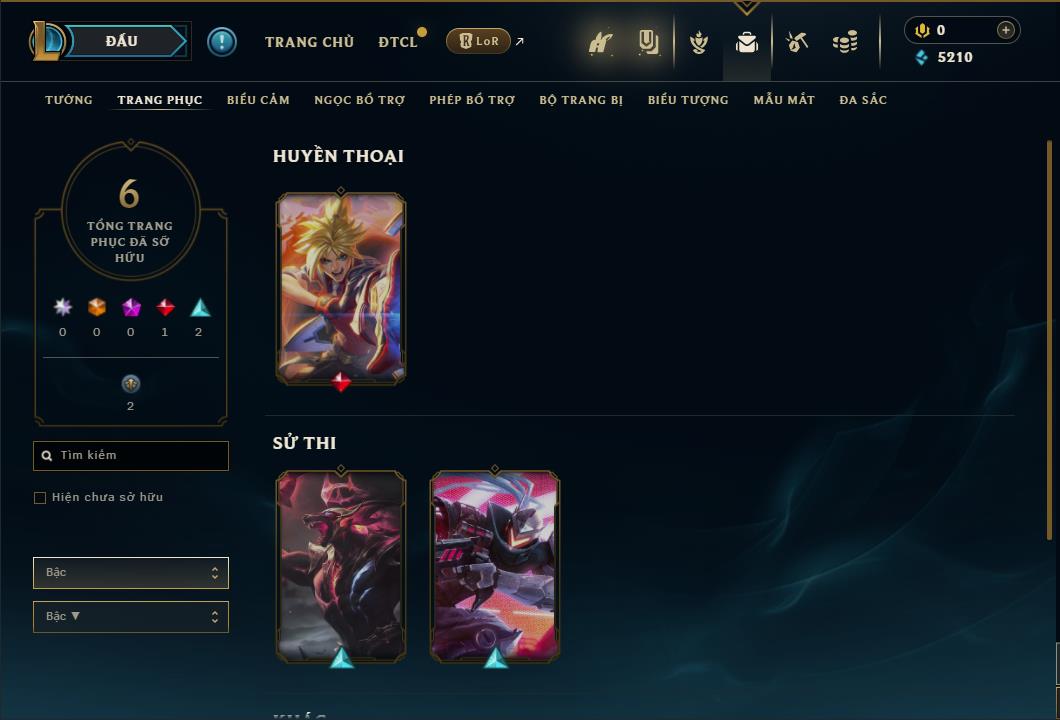This screenshot has height=720, width=1060.
Task: Open the notification exclamation icon
Action: click(222, 42)
